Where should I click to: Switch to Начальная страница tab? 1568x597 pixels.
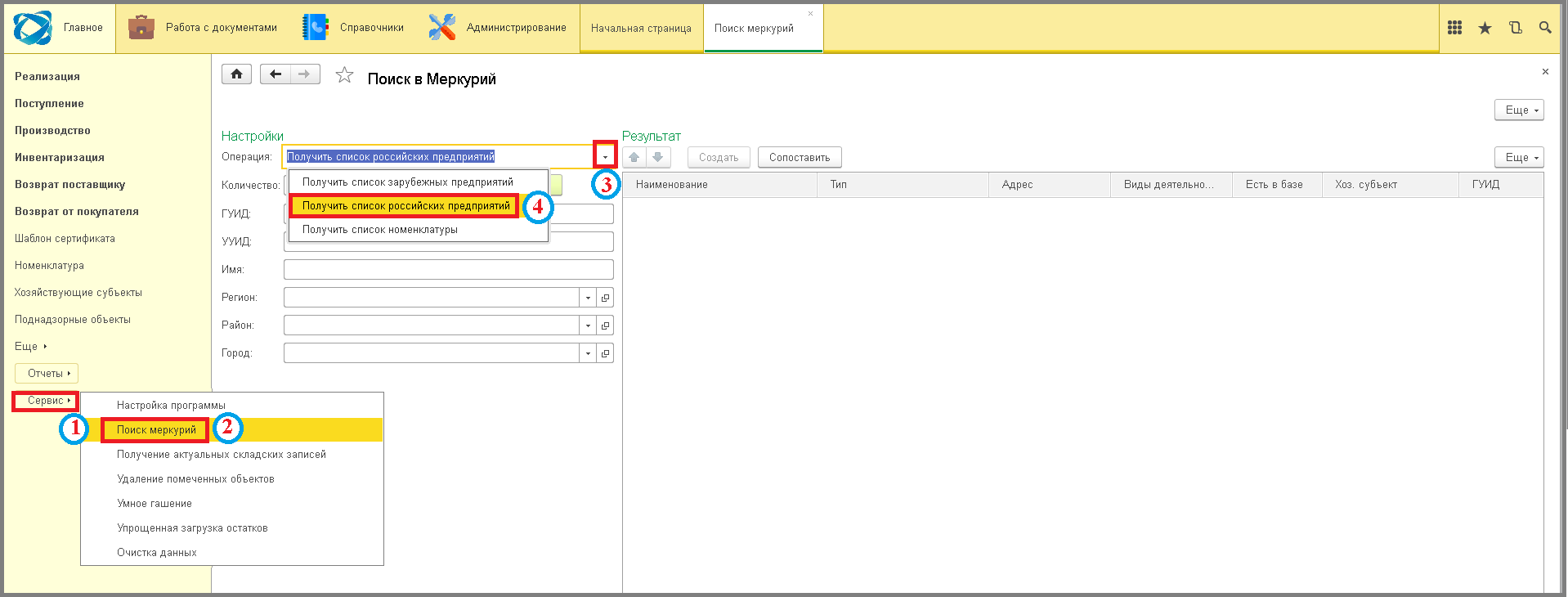(641, 29)
